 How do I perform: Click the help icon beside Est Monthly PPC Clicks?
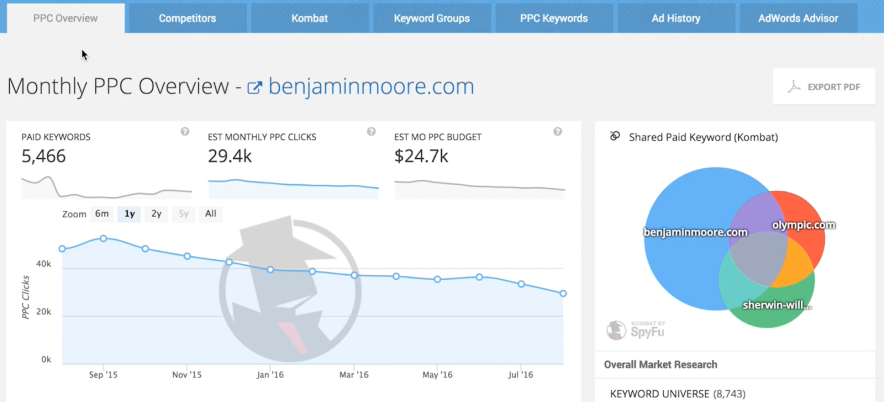point(371,132)
